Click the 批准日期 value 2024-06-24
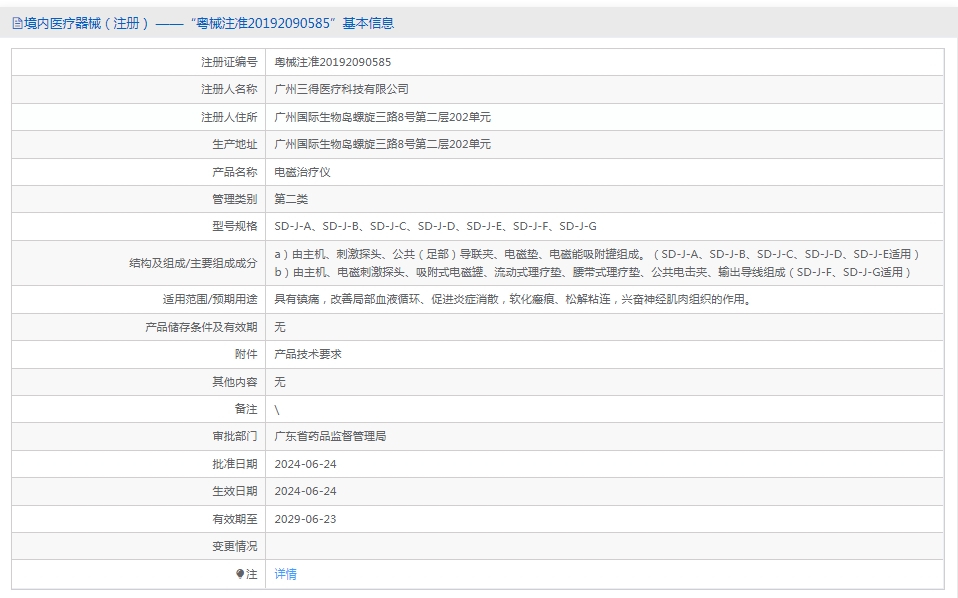The height and width of the screenshot is (598, 958). click(x=305, y=464)
